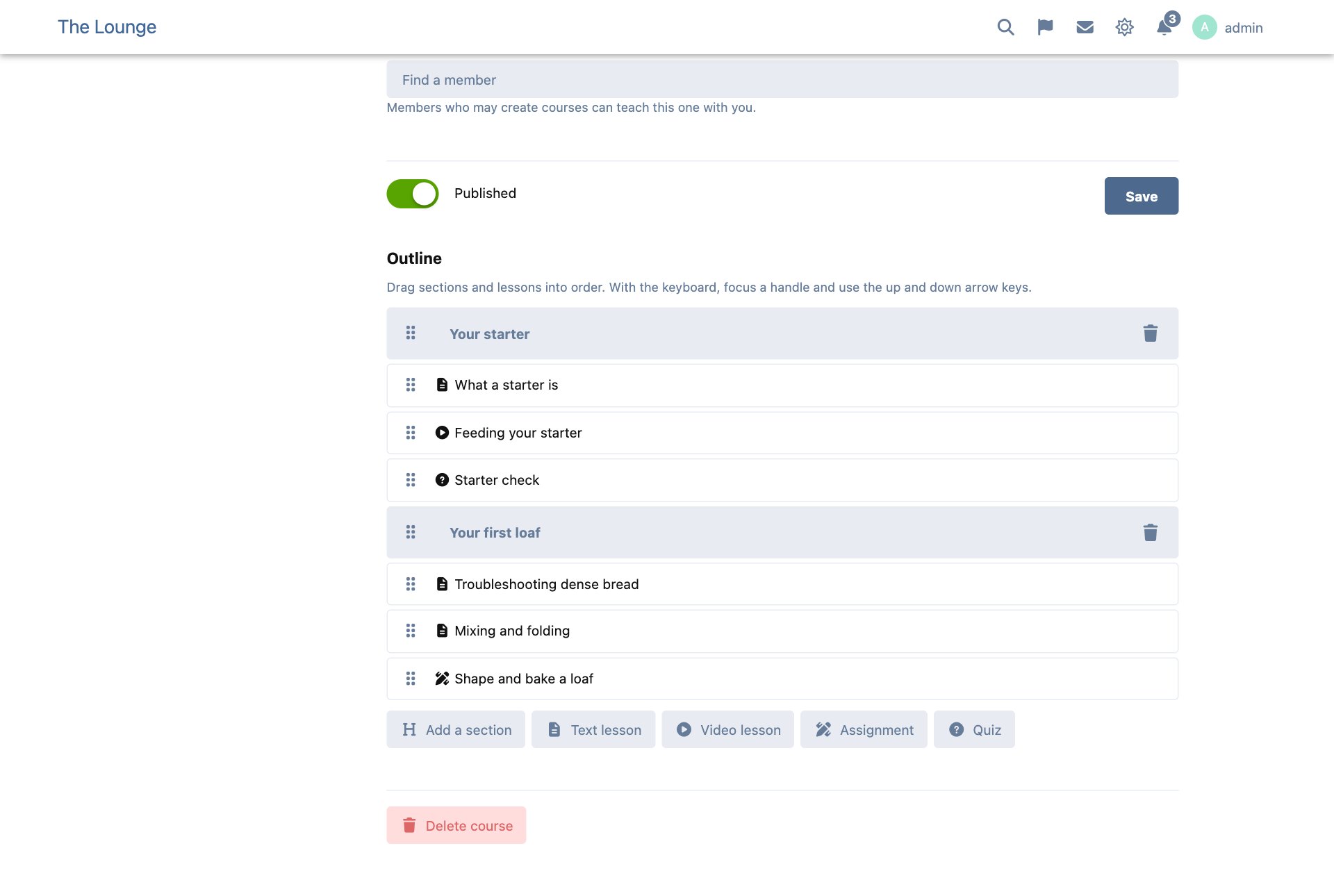Grab drag handle of Feeding your starter
This screenshot has width=1334, height=896.
point(411,433)
